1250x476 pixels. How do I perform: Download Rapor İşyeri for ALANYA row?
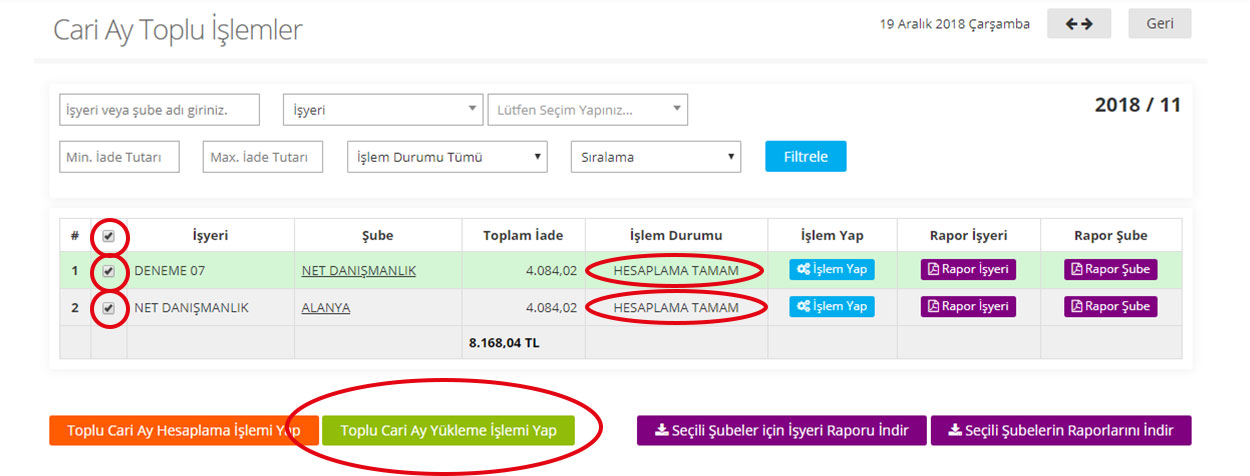pyautogui.click(x=968, y=306)
